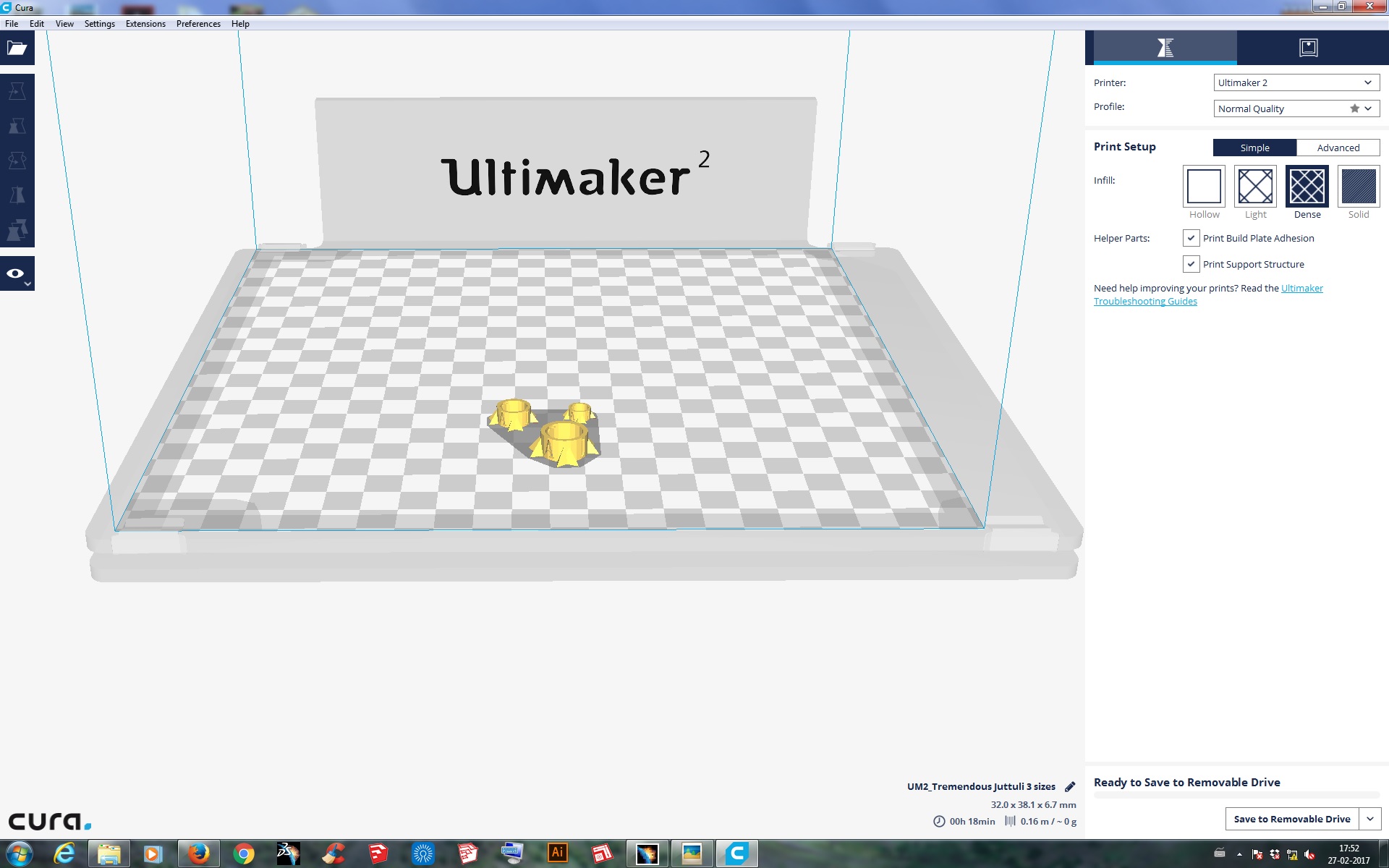Launch Google Chrome from taskbar
1389x868 pixels.
(x=244, y=854)
